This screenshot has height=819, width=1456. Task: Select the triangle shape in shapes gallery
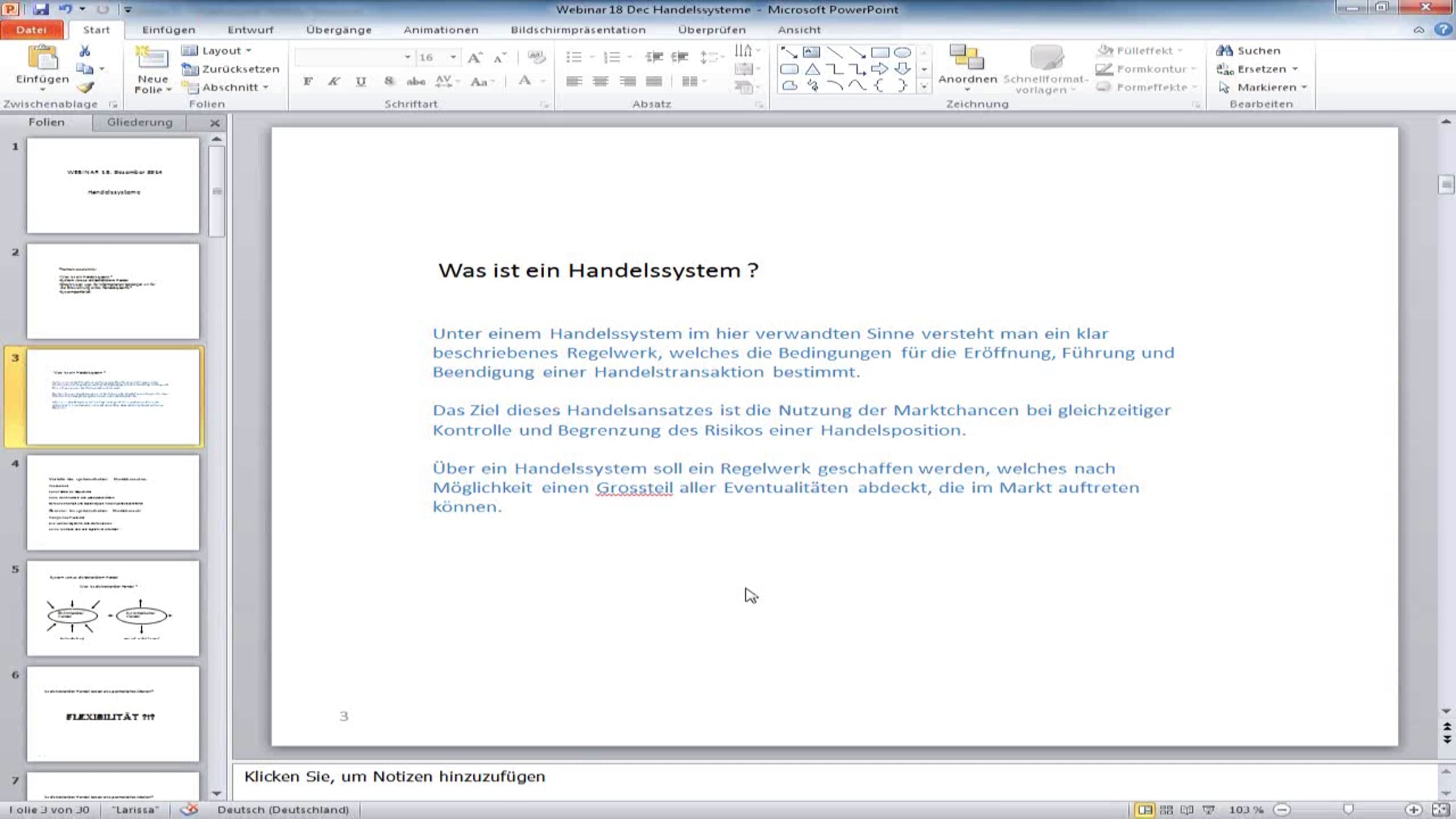coord(812,69)
